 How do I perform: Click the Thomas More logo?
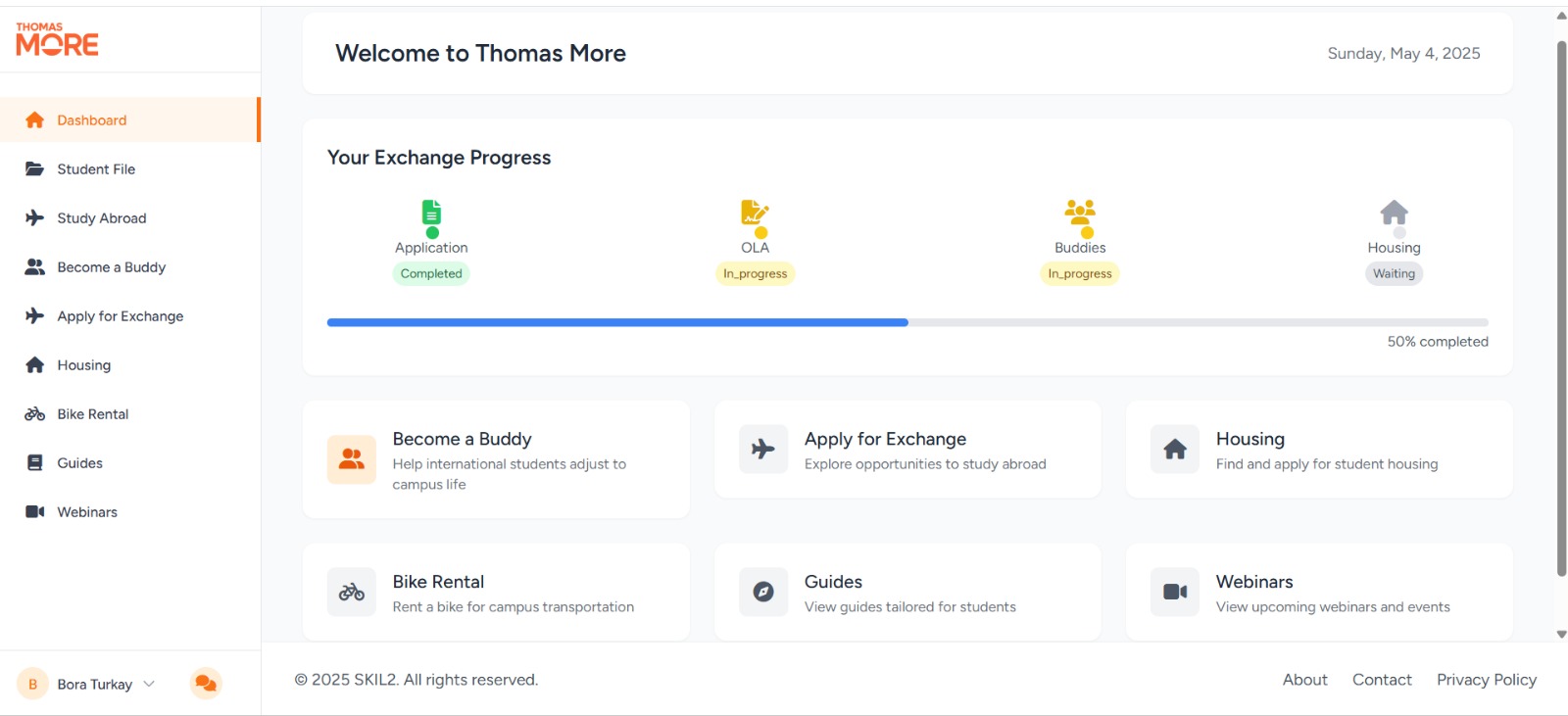coord(57,39)
